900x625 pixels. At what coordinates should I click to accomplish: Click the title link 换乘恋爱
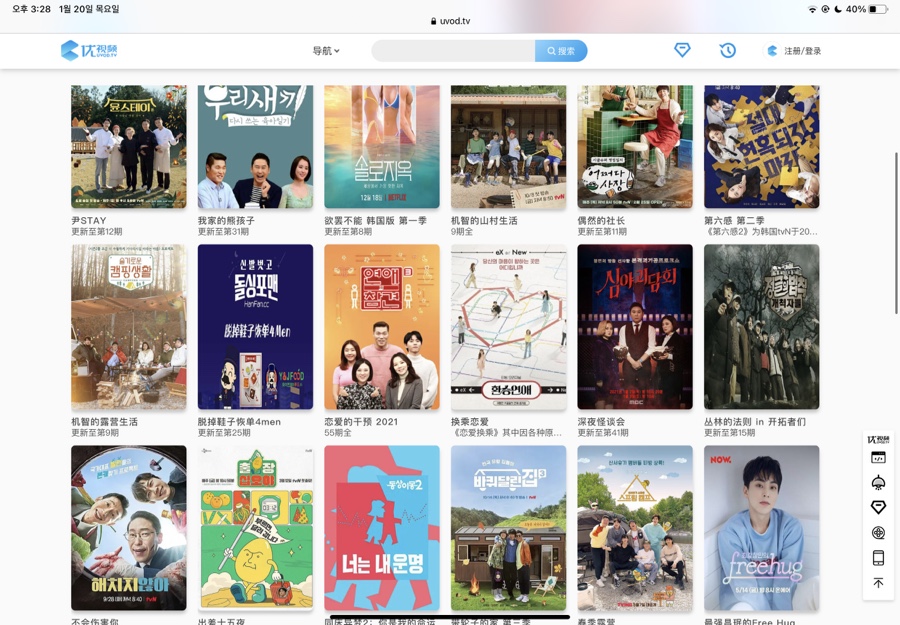[470, 421]
